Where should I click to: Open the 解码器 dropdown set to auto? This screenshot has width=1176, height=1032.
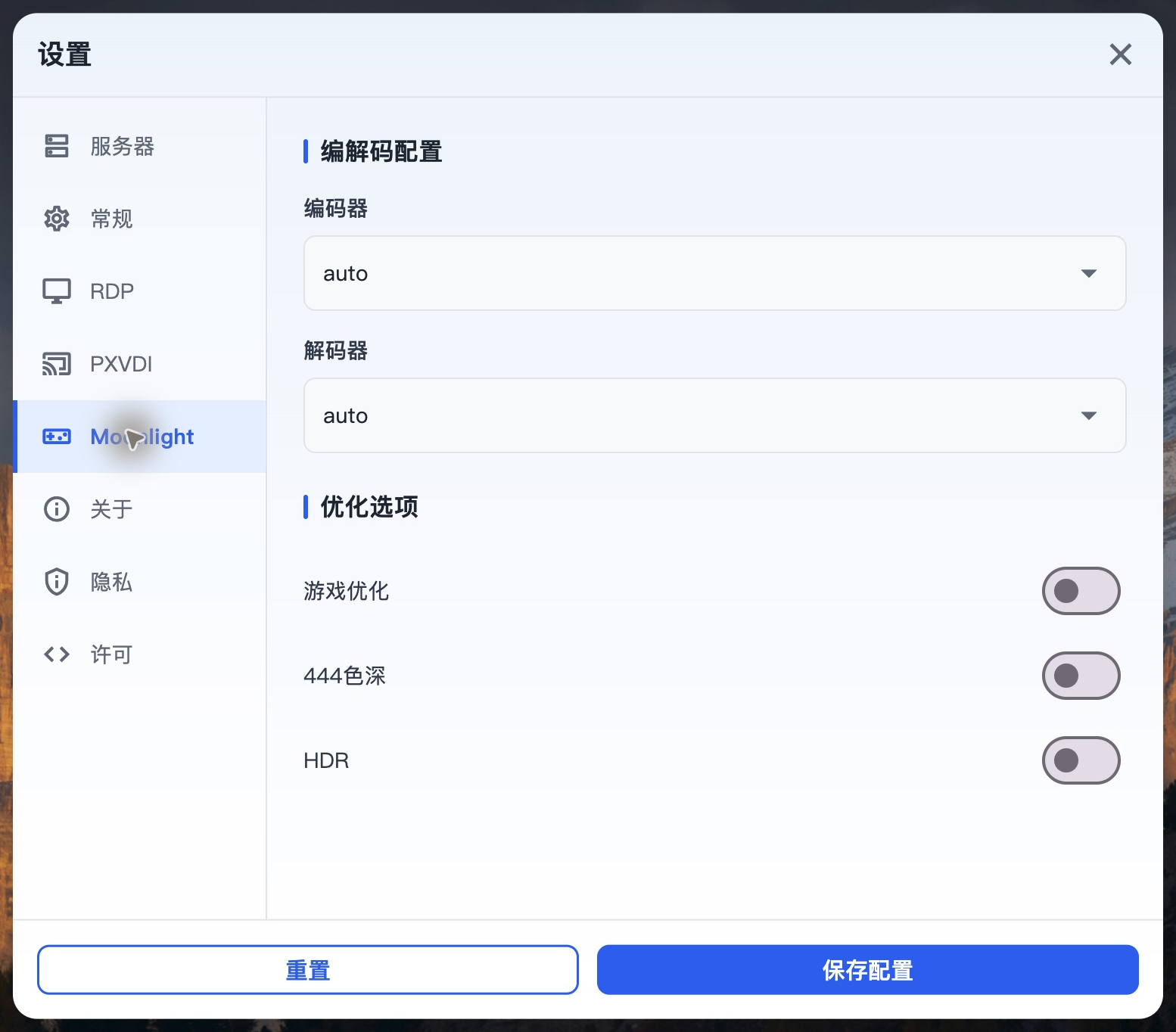(715, 415)
